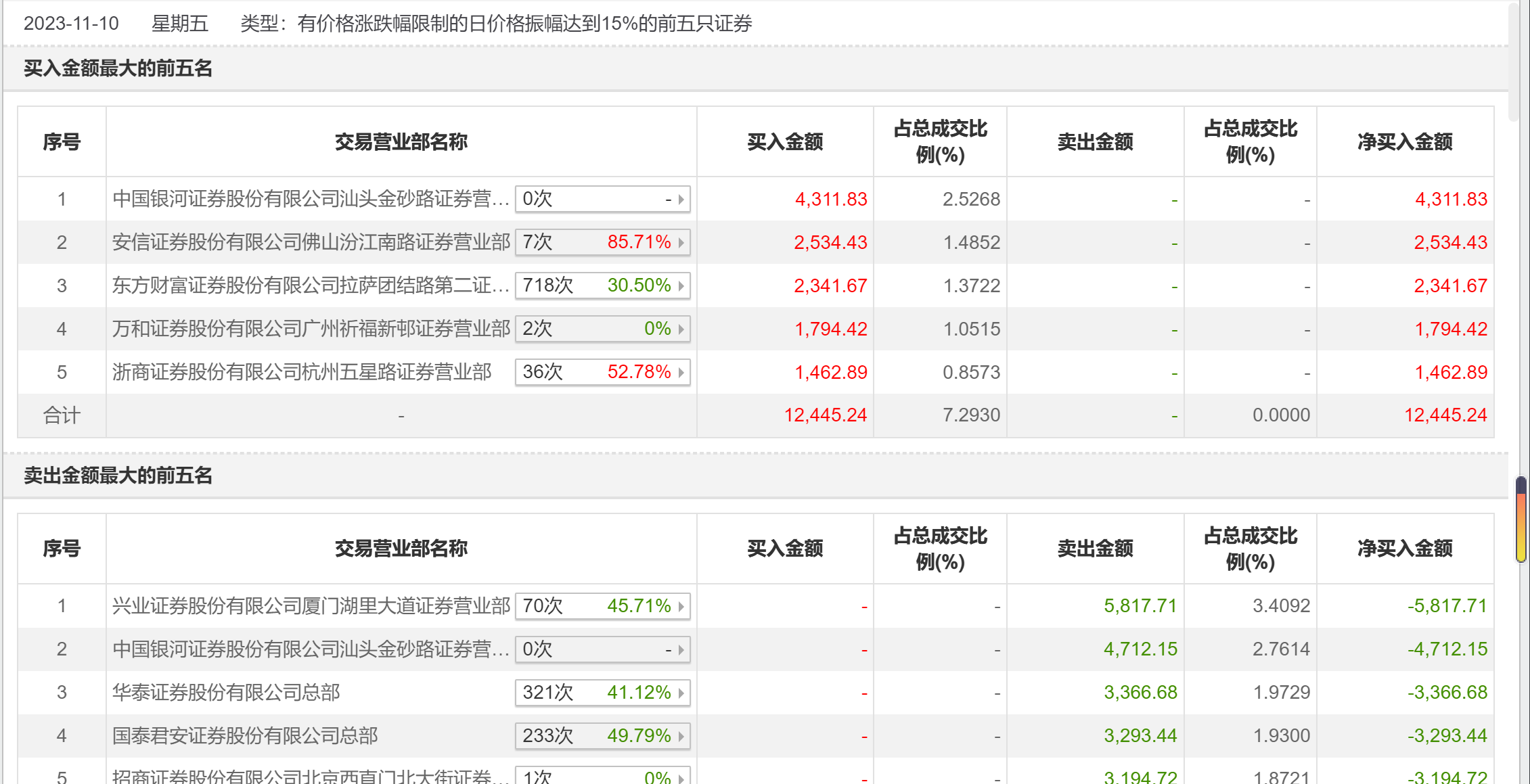Screen dimensions: 1530x784
Task: Open 万和证券广州祈福新邨证券营业部 link
Action: tap(311, 329)
